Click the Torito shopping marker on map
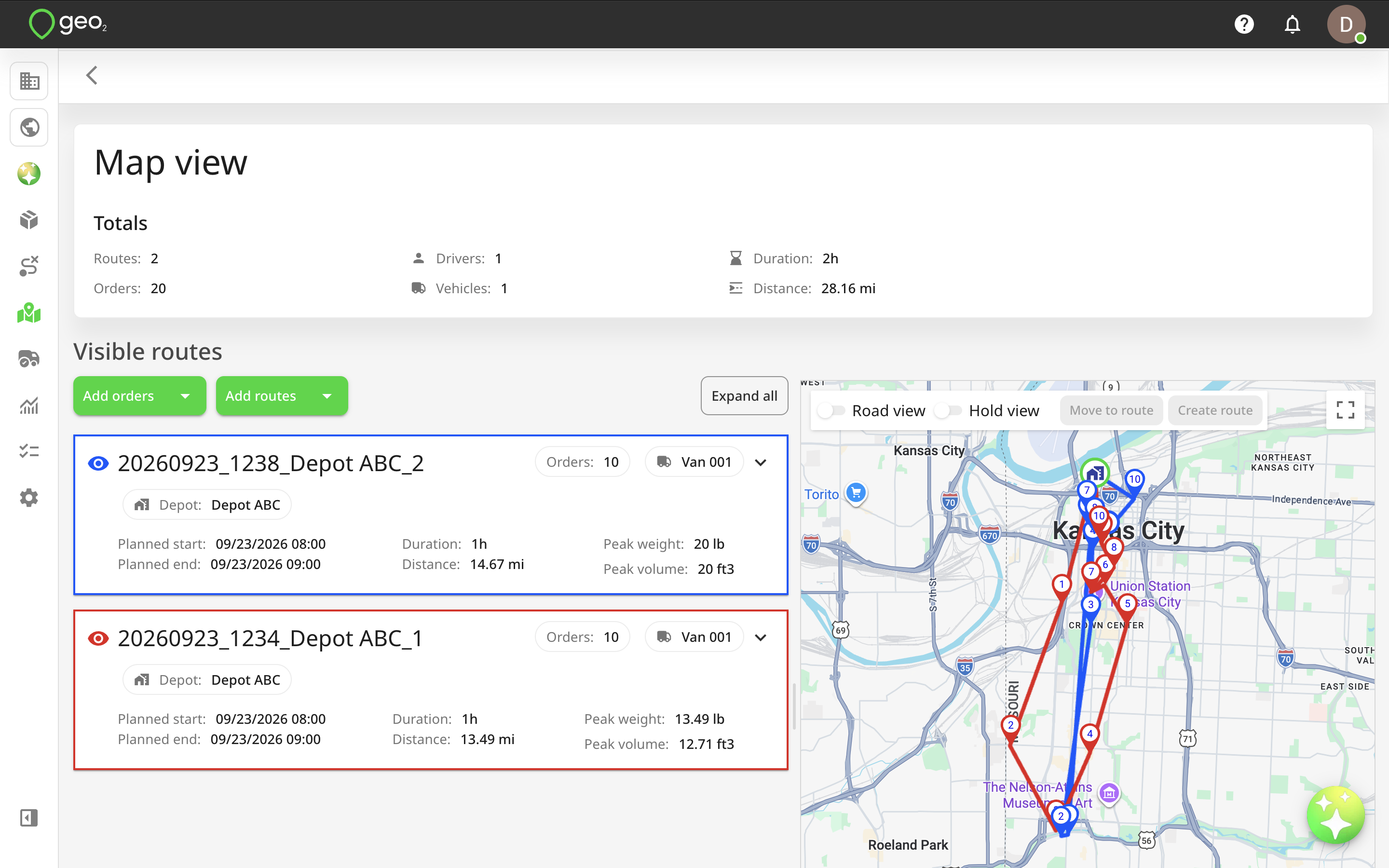Screen dimensions: 1389x868 856,493
